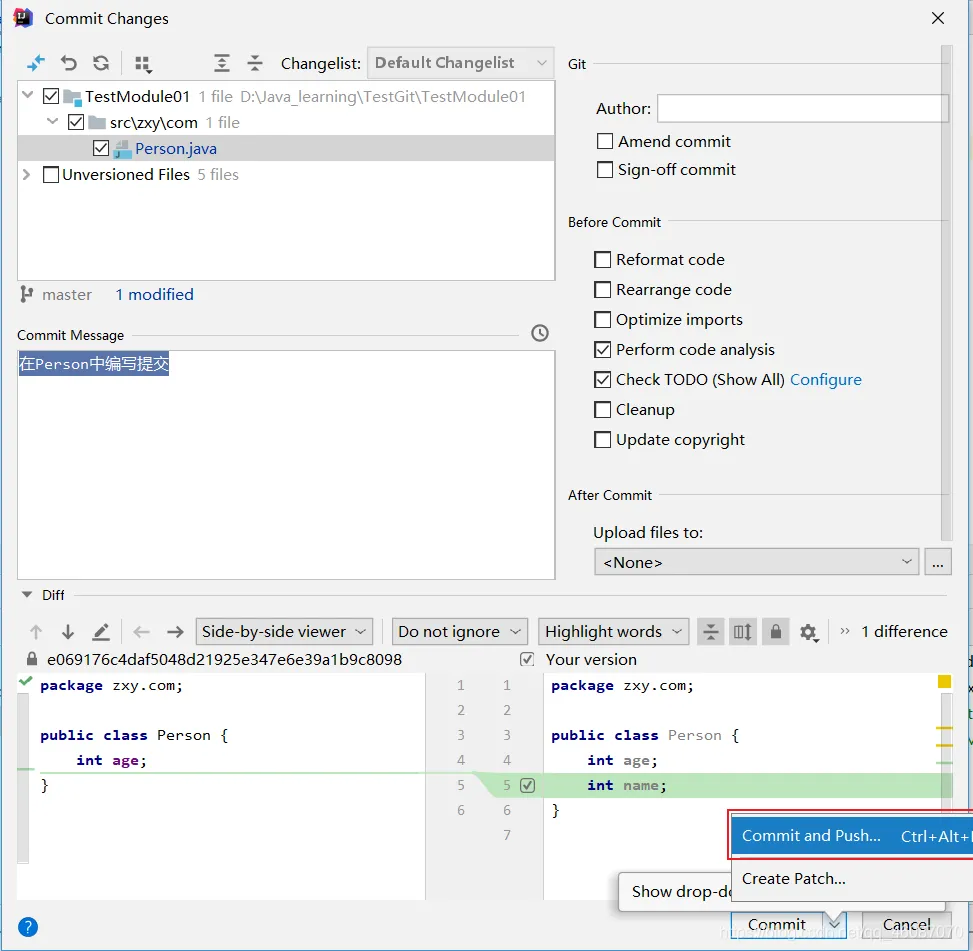Choose Create Patch from the menu
This screenshot has width=973, height=951.
click(794, 879)
